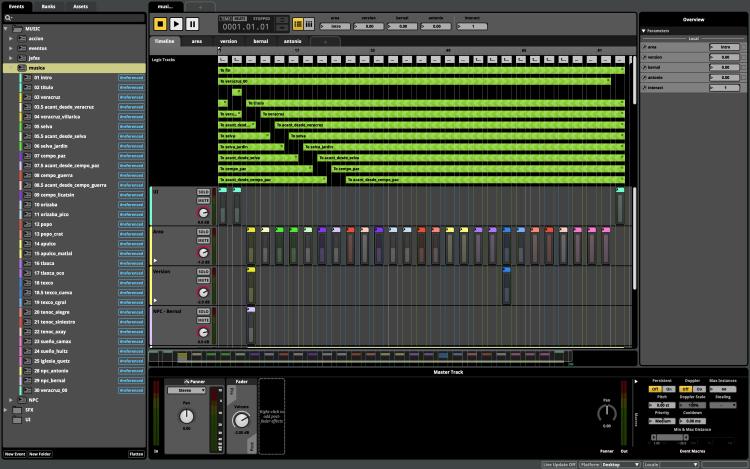Click the Pause transport button
The height and width of the screenshot is (469, 750).
192,23
